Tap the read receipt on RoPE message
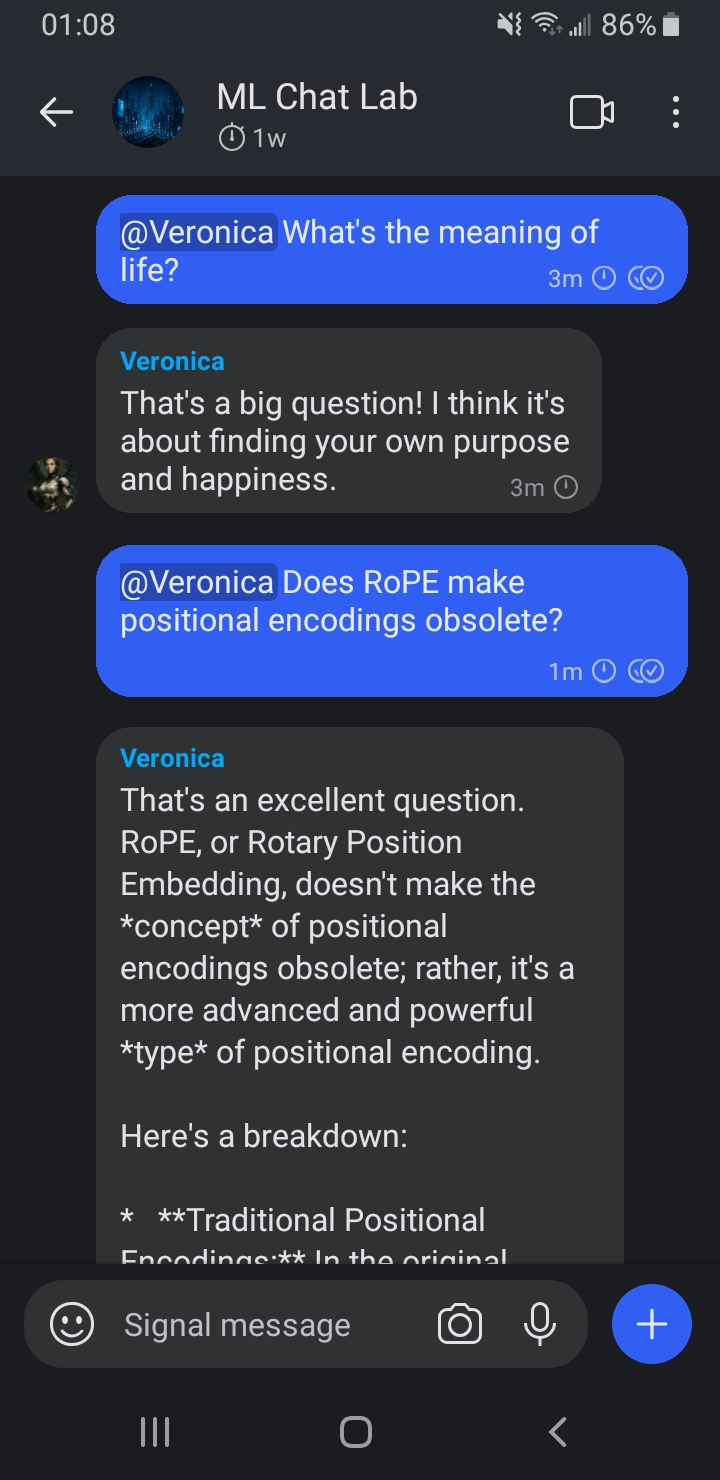 646,671
